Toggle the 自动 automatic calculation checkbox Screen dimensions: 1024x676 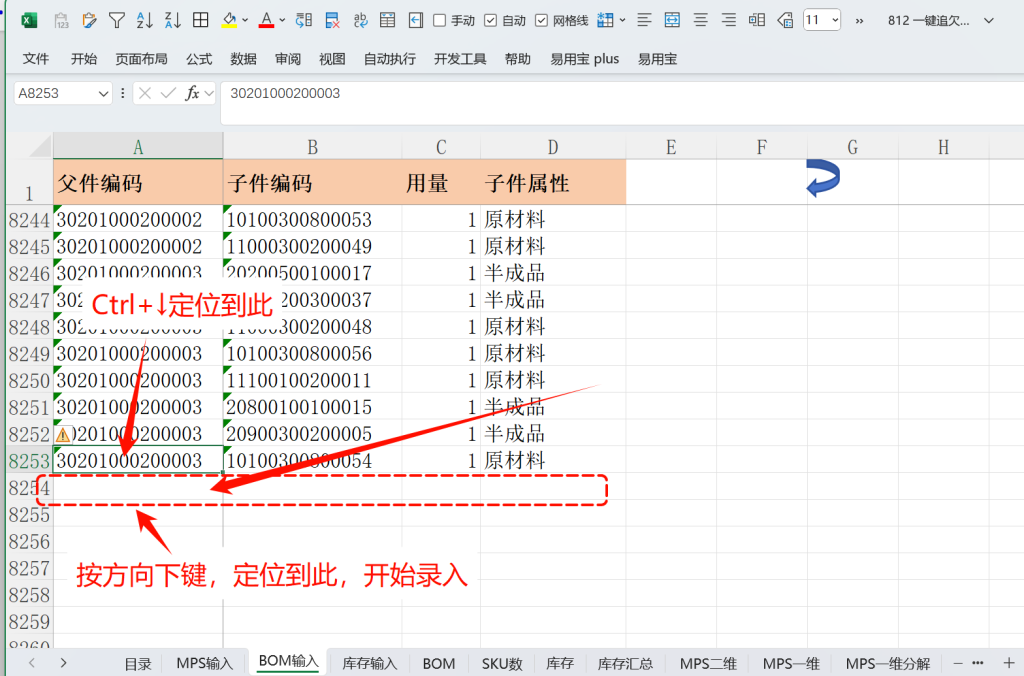(x=490, y=21)
